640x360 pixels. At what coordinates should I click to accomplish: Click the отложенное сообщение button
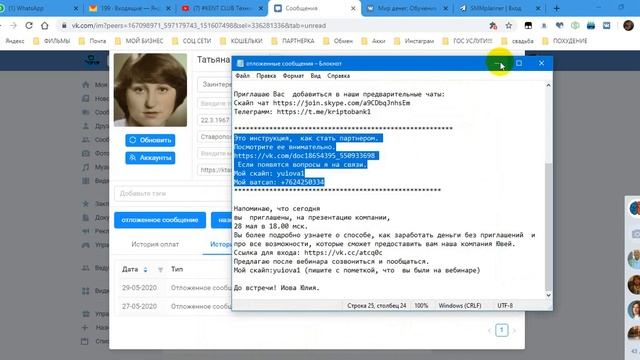click(x=160, y=220)
